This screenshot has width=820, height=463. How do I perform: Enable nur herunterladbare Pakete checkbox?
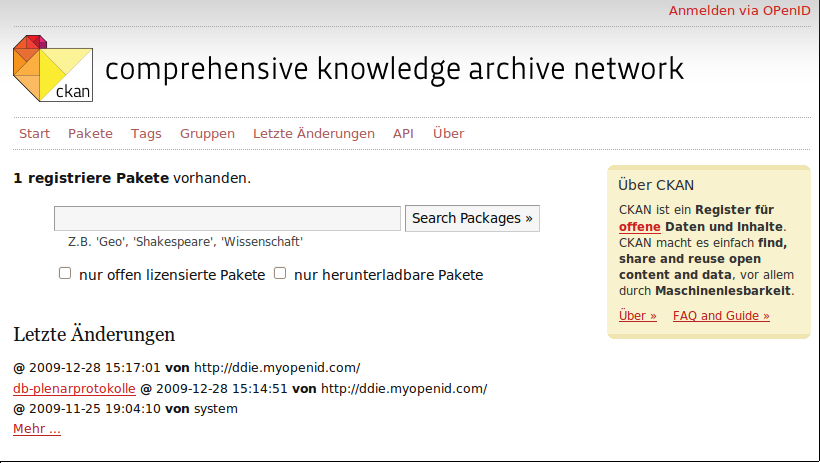(280, 273)
